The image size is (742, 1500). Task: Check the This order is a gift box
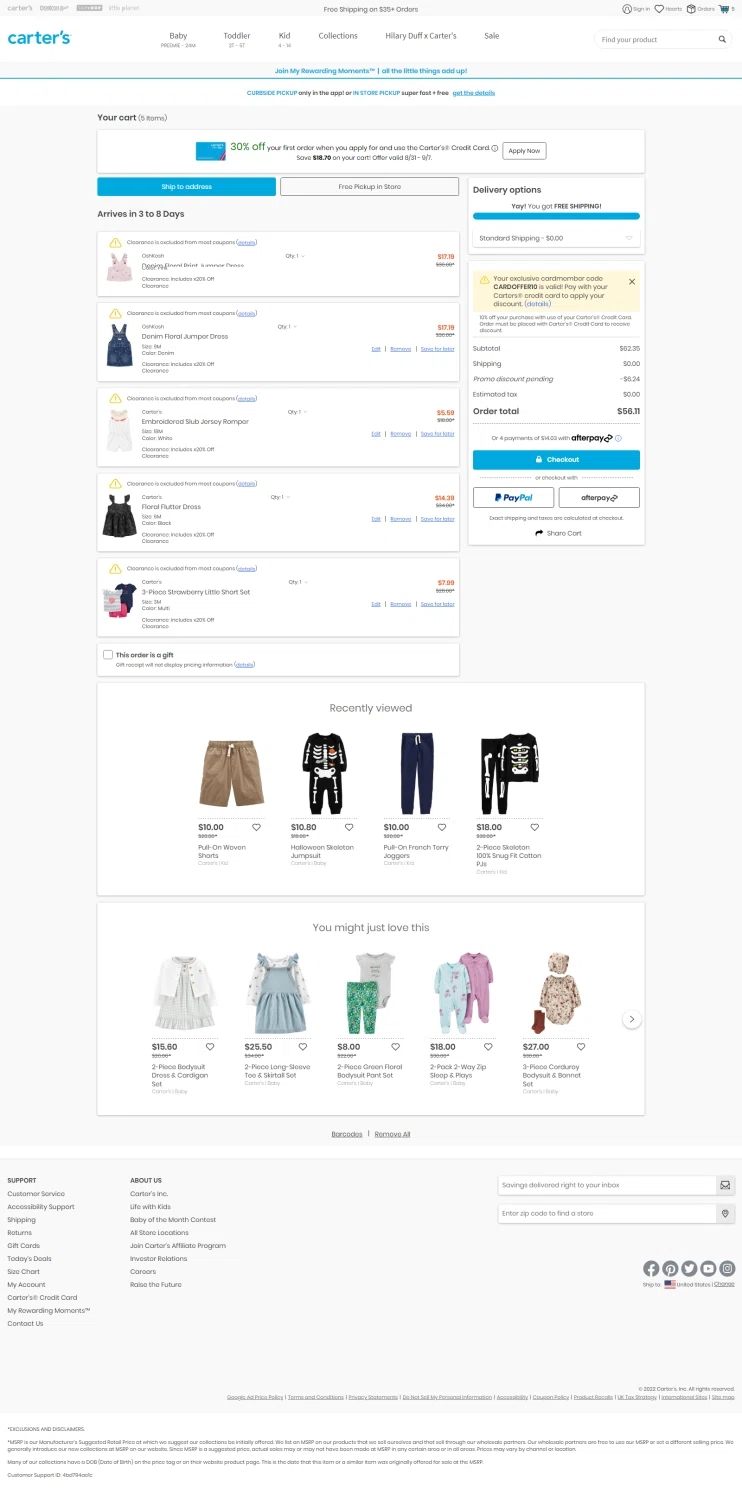coord(108,655)
